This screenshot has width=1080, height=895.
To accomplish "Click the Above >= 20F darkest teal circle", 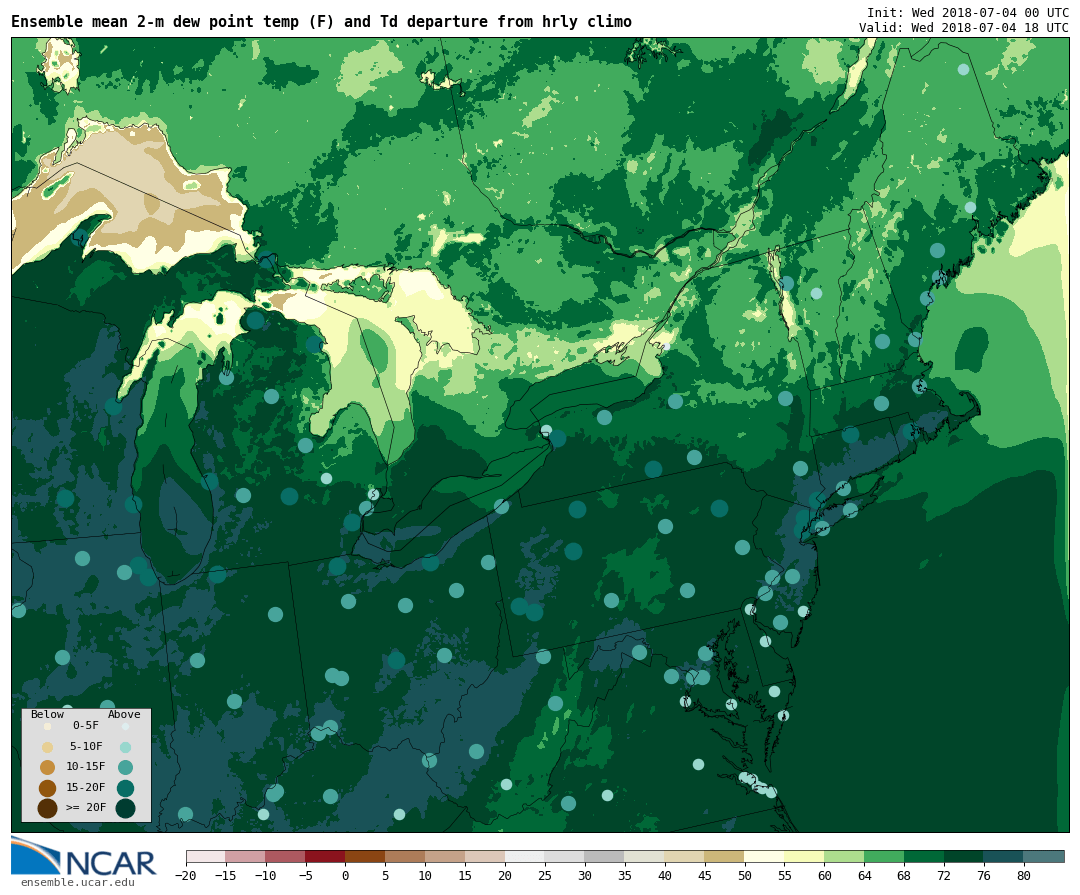I will (x=125, y=808).
